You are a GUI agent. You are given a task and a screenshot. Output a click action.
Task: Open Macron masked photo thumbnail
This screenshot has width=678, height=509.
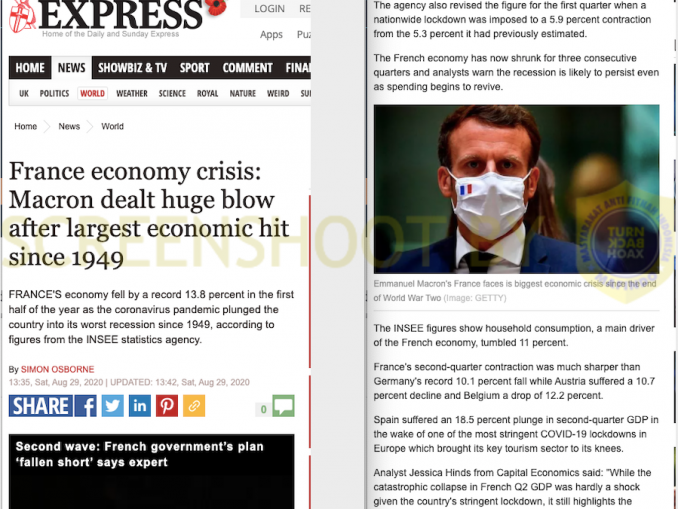click(x=516, y=189)
